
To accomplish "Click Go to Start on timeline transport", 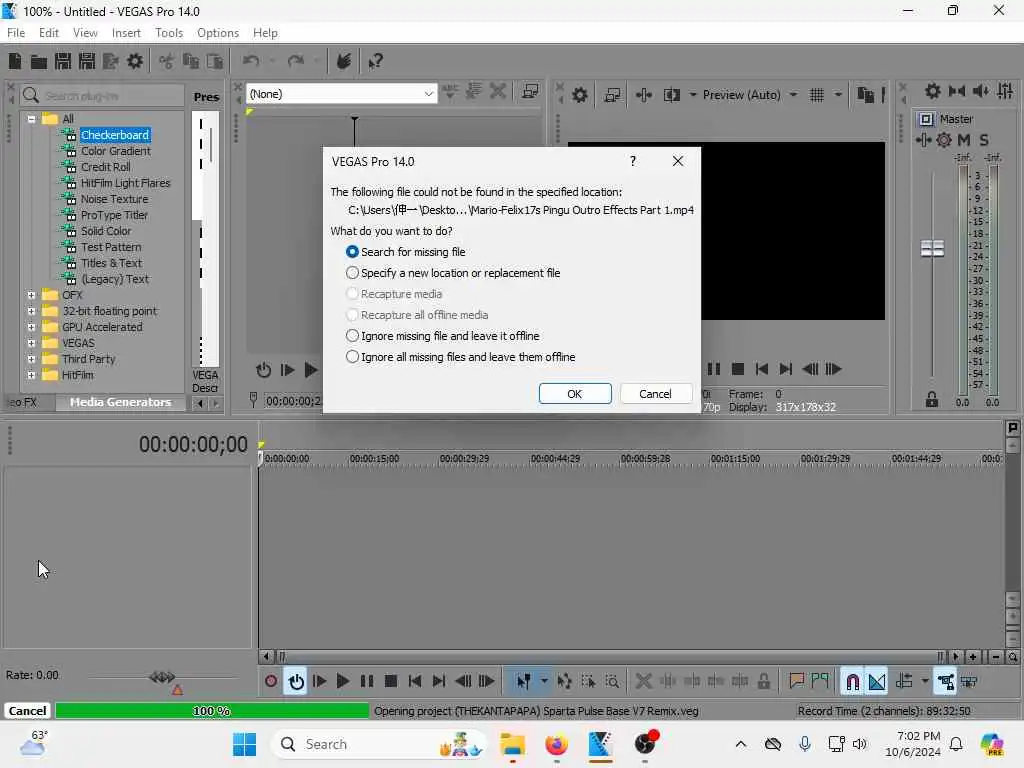I will click(x=415, y=682).
